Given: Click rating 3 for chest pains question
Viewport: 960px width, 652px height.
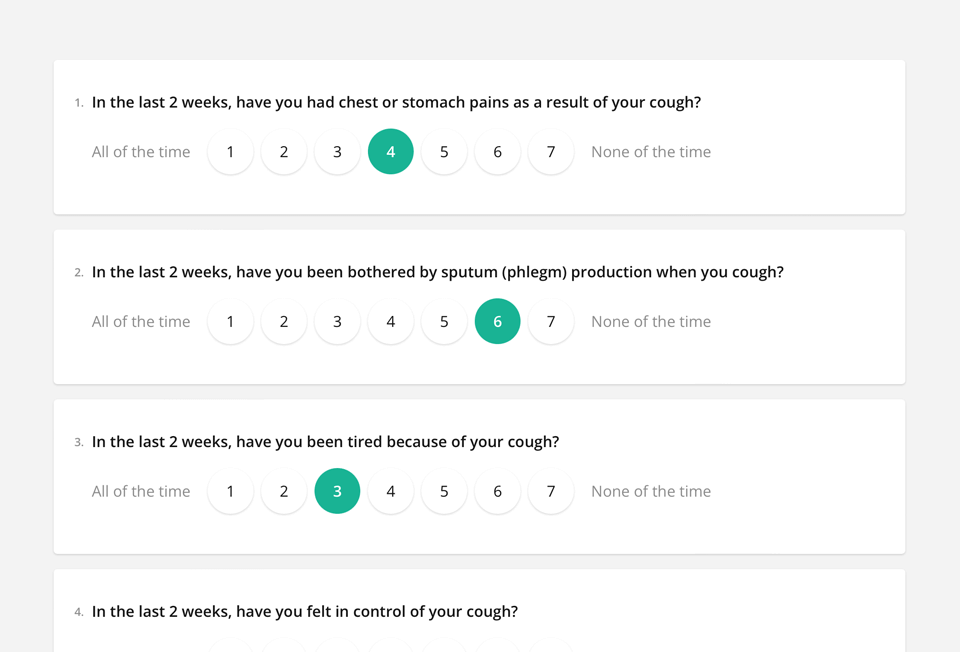Looking at the screenshot, I should (x=337, y=152).
